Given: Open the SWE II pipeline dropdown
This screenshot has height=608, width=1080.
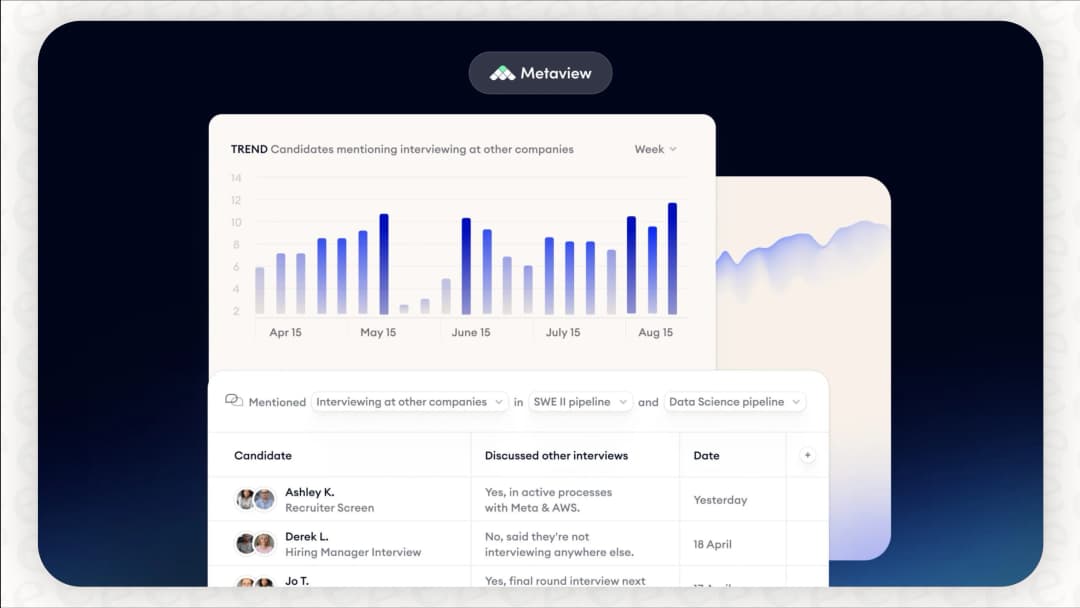Looking at the screenshot, I should 580,402.
